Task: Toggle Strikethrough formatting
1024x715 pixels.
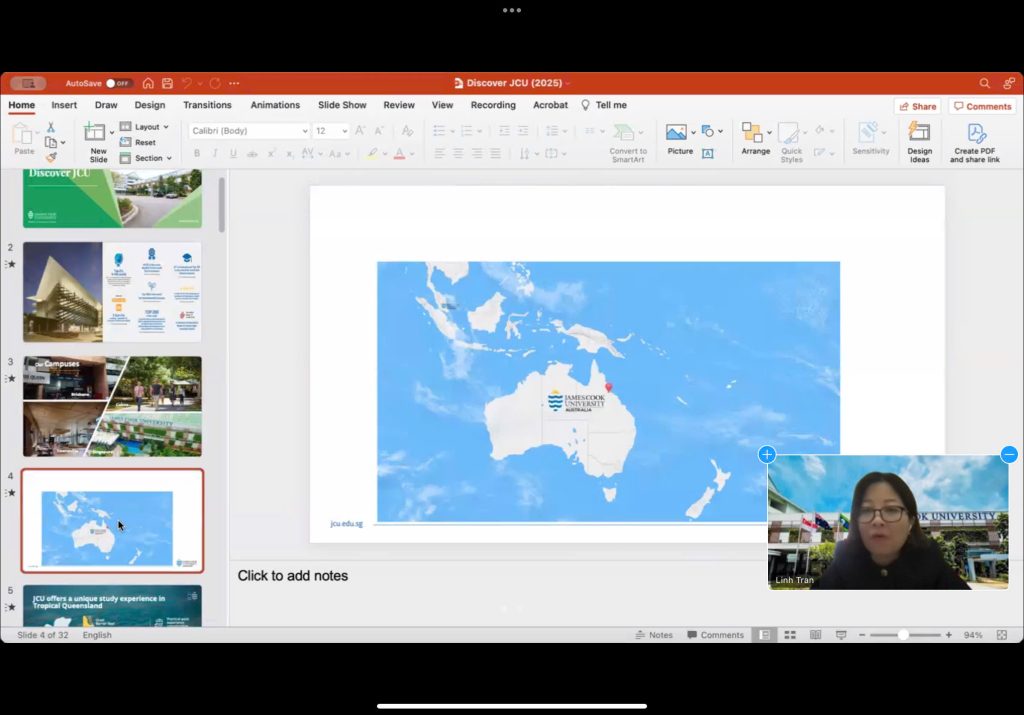Action: (252, 154)
